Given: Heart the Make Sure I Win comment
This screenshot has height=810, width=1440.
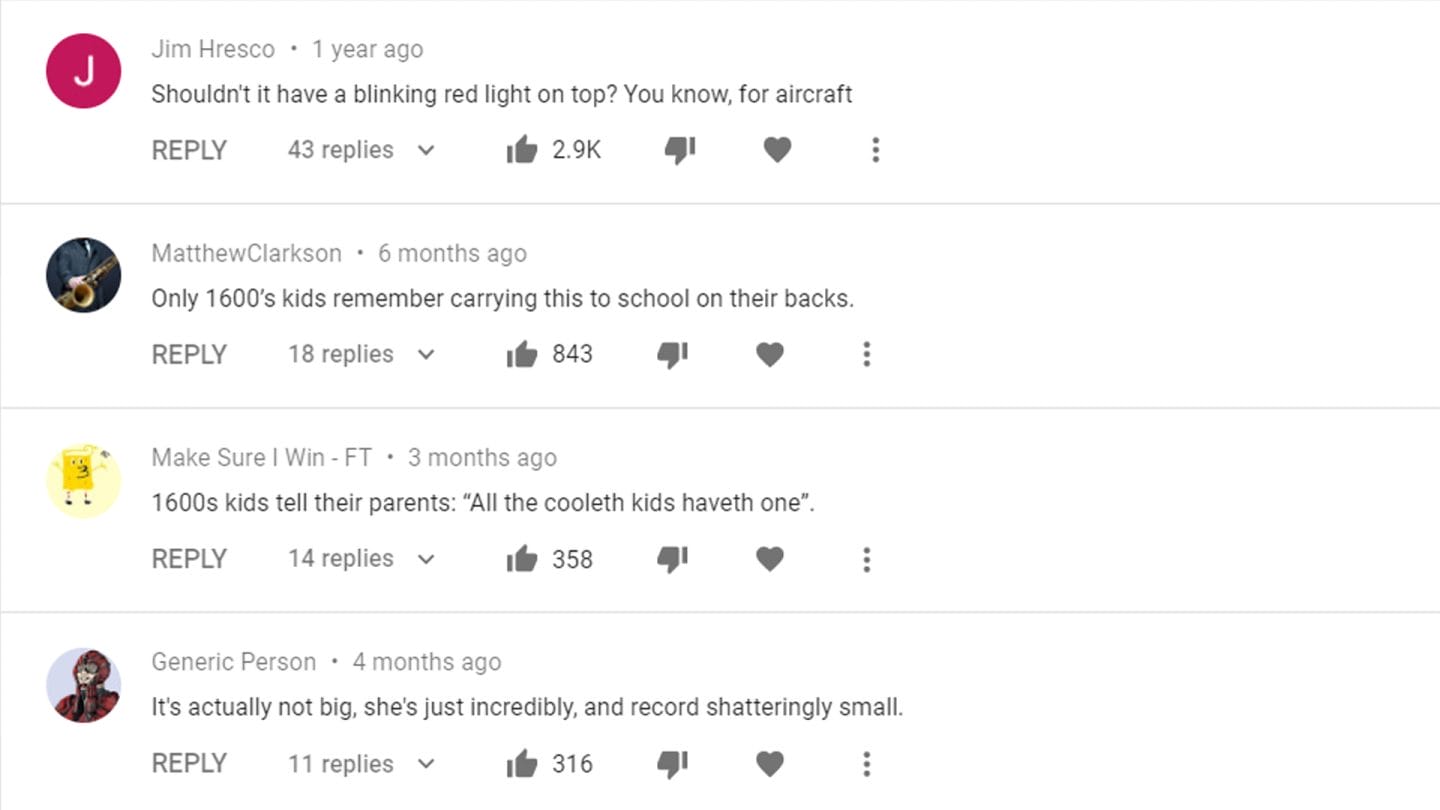Looking at the screenshot, I should (x=769, y=559).
